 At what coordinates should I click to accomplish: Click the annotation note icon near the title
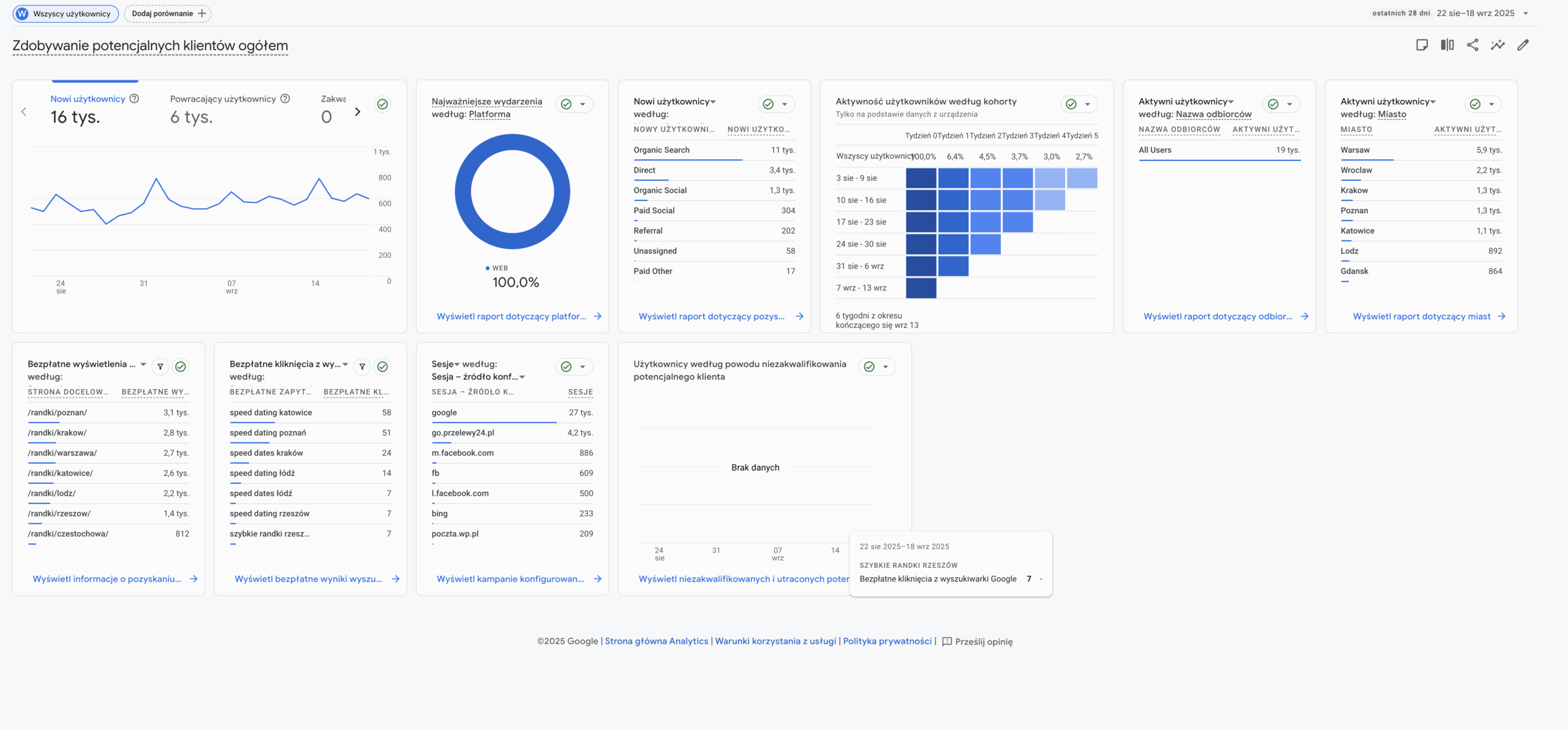[x=1422, y=45]
